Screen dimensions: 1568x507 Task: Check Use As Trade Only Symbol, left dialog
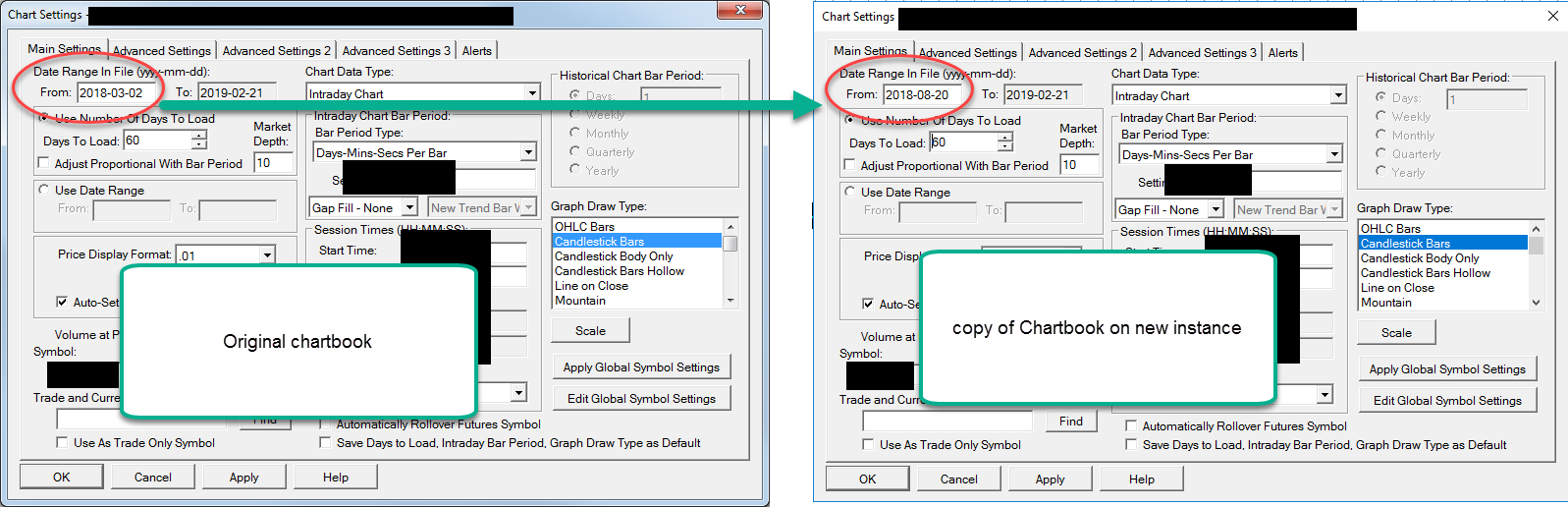point(62,443)
